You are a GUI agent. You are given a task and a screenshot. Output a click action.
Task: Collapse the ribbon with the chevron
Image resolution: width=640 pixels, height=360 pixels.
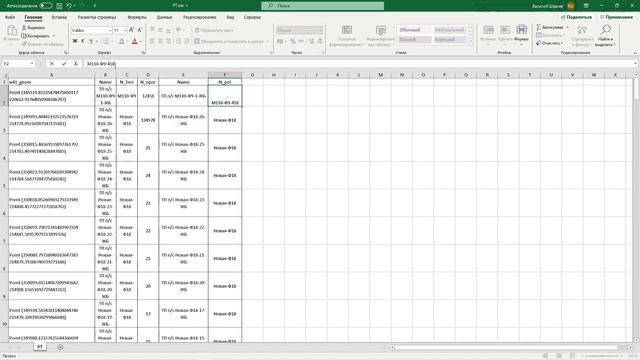coord(635,53)
